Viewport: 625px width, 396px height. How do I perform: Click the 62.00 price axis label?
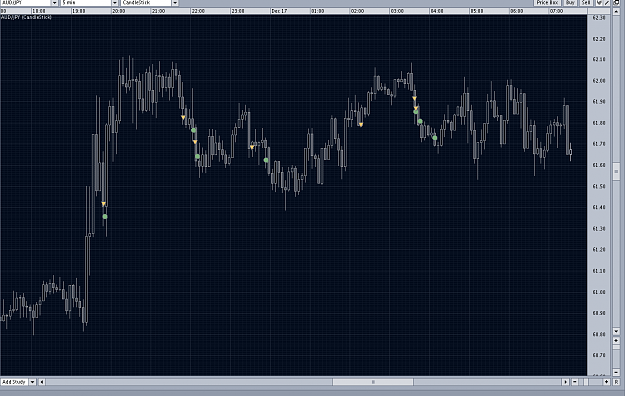(x=599, y=81)
